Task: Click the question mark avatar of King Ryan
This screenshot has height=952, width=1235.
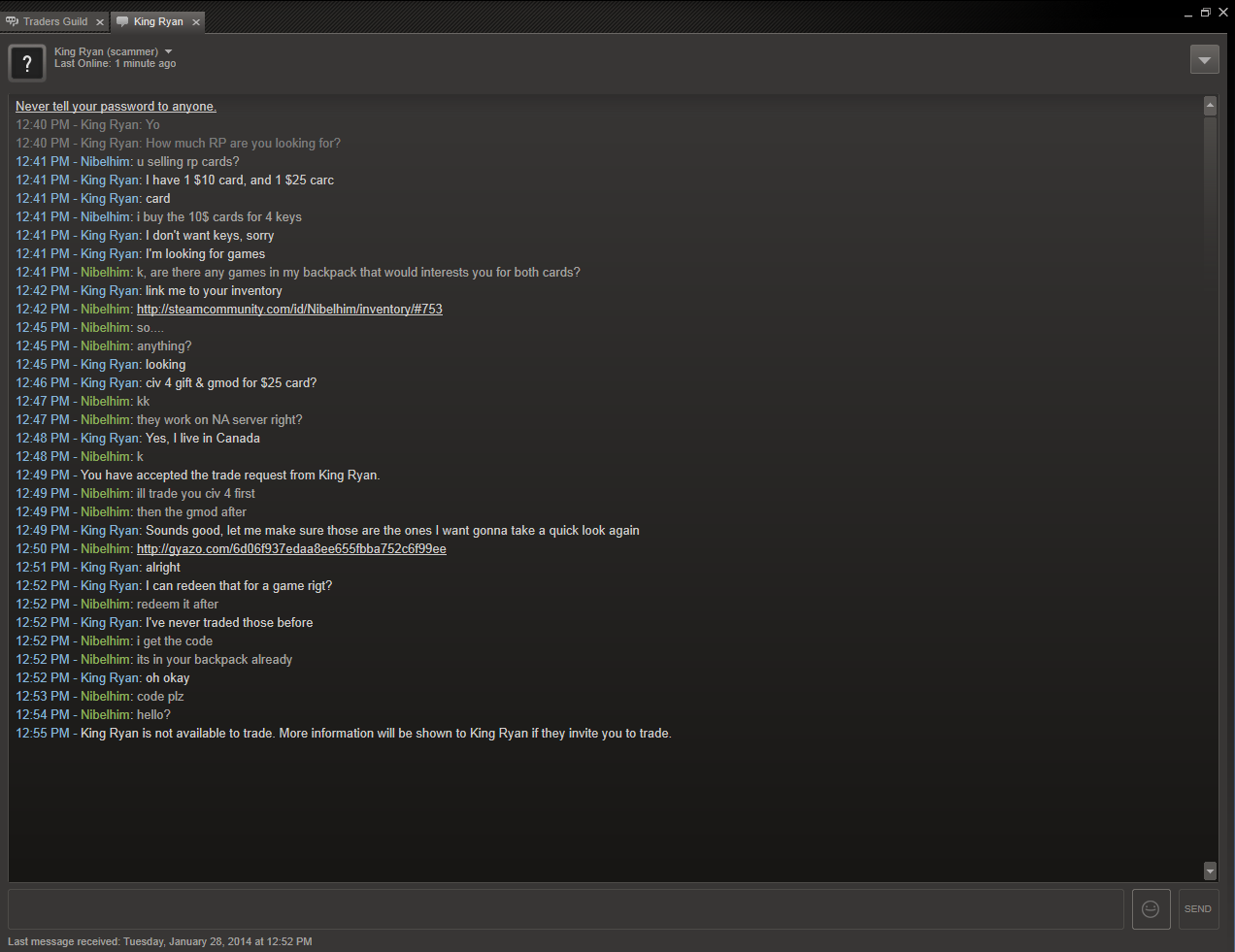Action: 27,64
